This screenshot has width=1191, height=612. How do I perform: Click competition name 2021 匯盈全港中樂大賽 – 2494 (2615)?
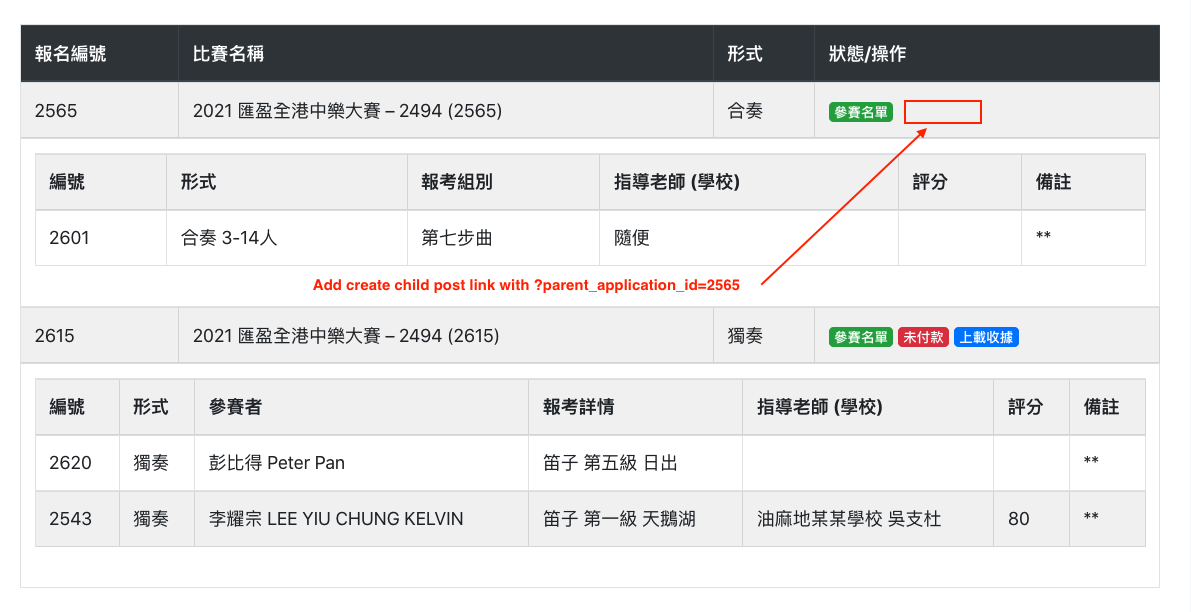[346, 336]
